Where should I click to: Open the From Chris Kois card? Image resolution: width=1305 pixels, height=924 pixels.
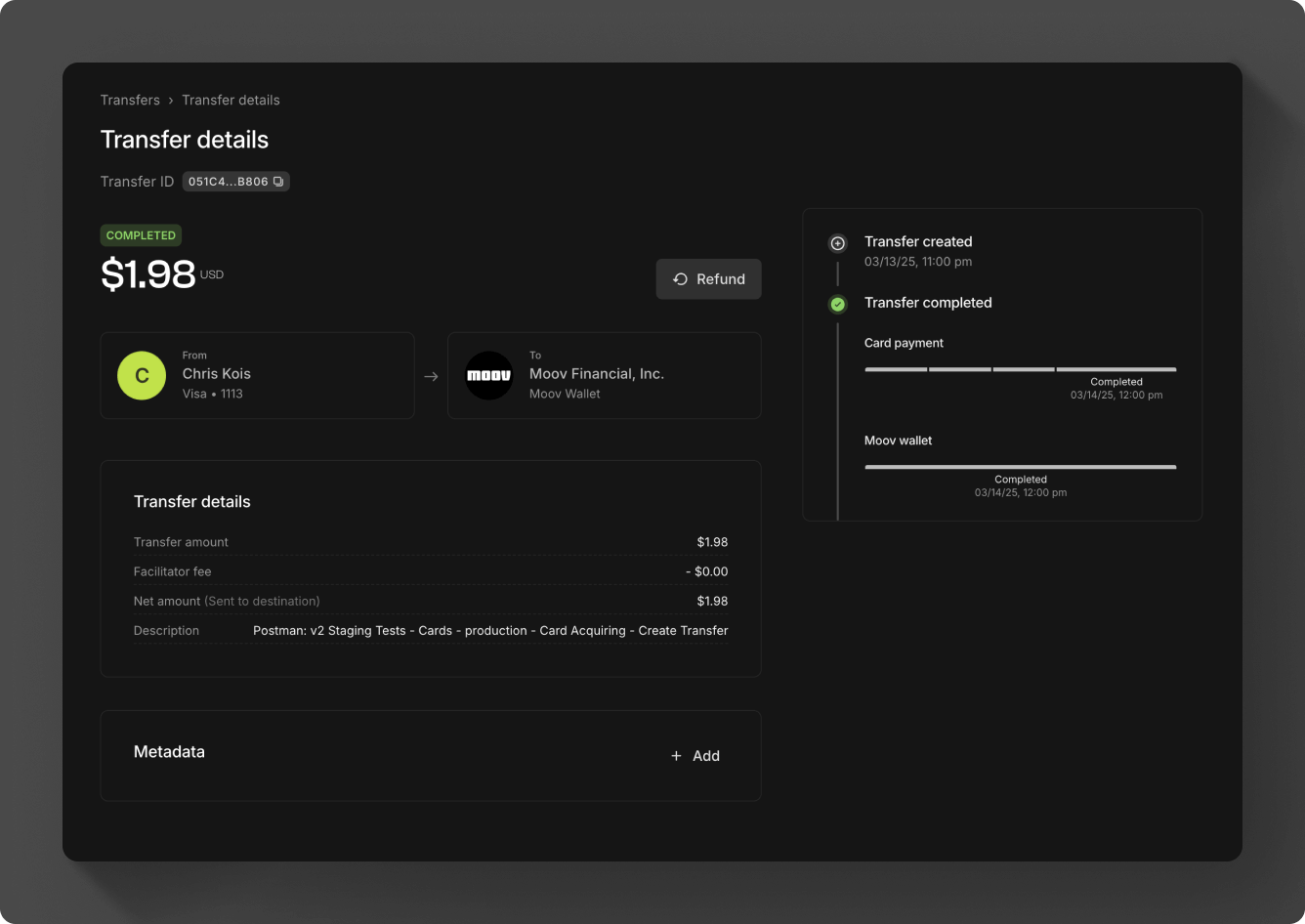258,376
